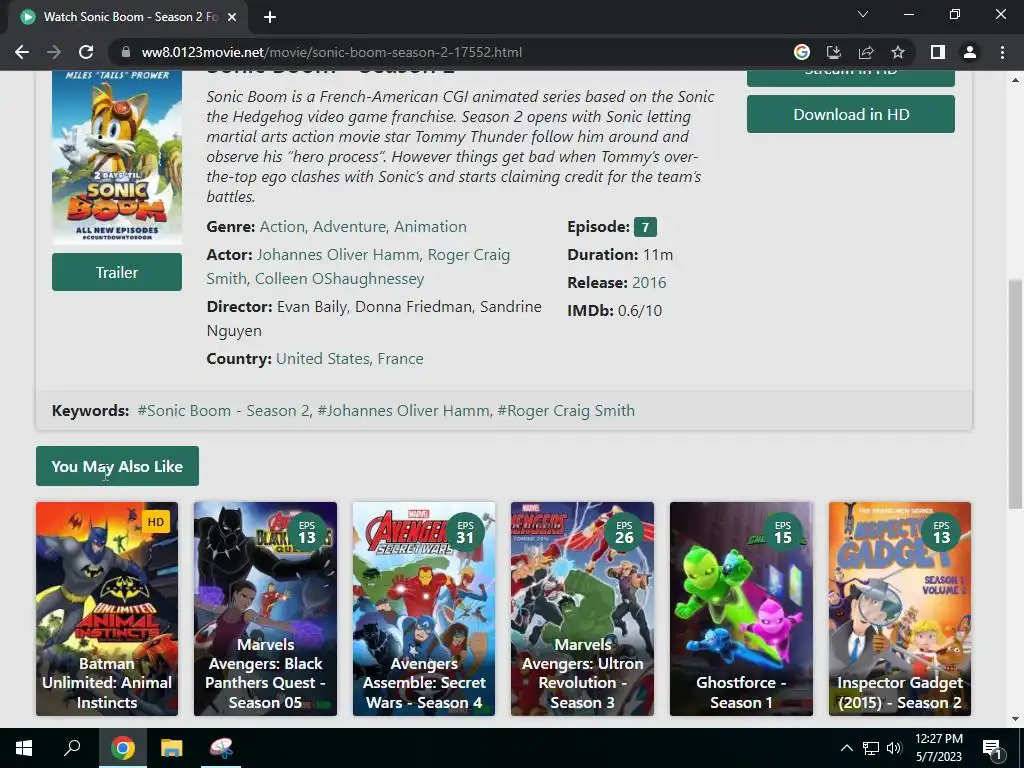This screenshot has height=768, width=1024.
Task: Open the Windows Start menu
Action: [x=24, y=748]
